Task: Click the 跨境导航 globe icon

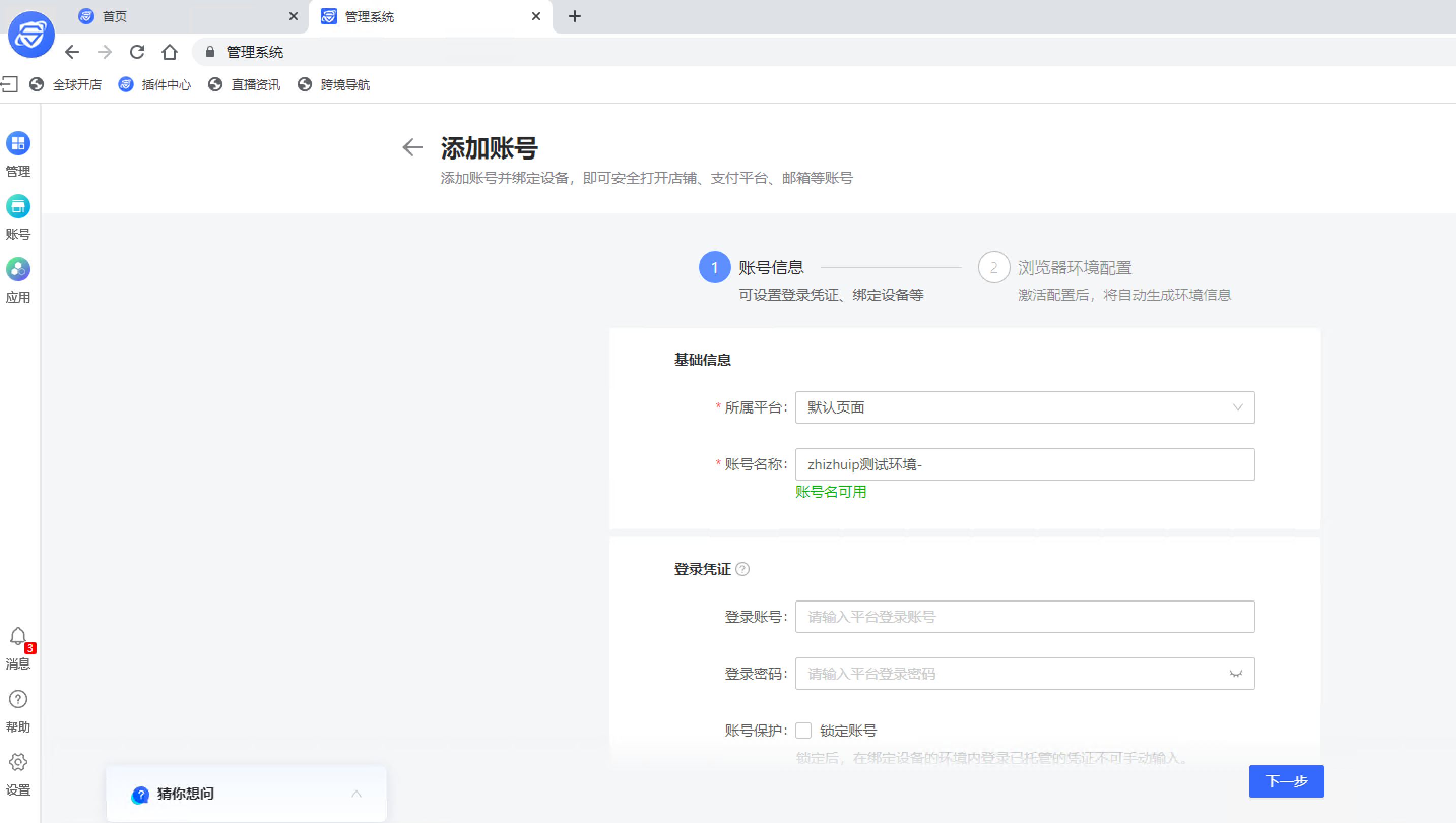Action: (x=305, y=85)
